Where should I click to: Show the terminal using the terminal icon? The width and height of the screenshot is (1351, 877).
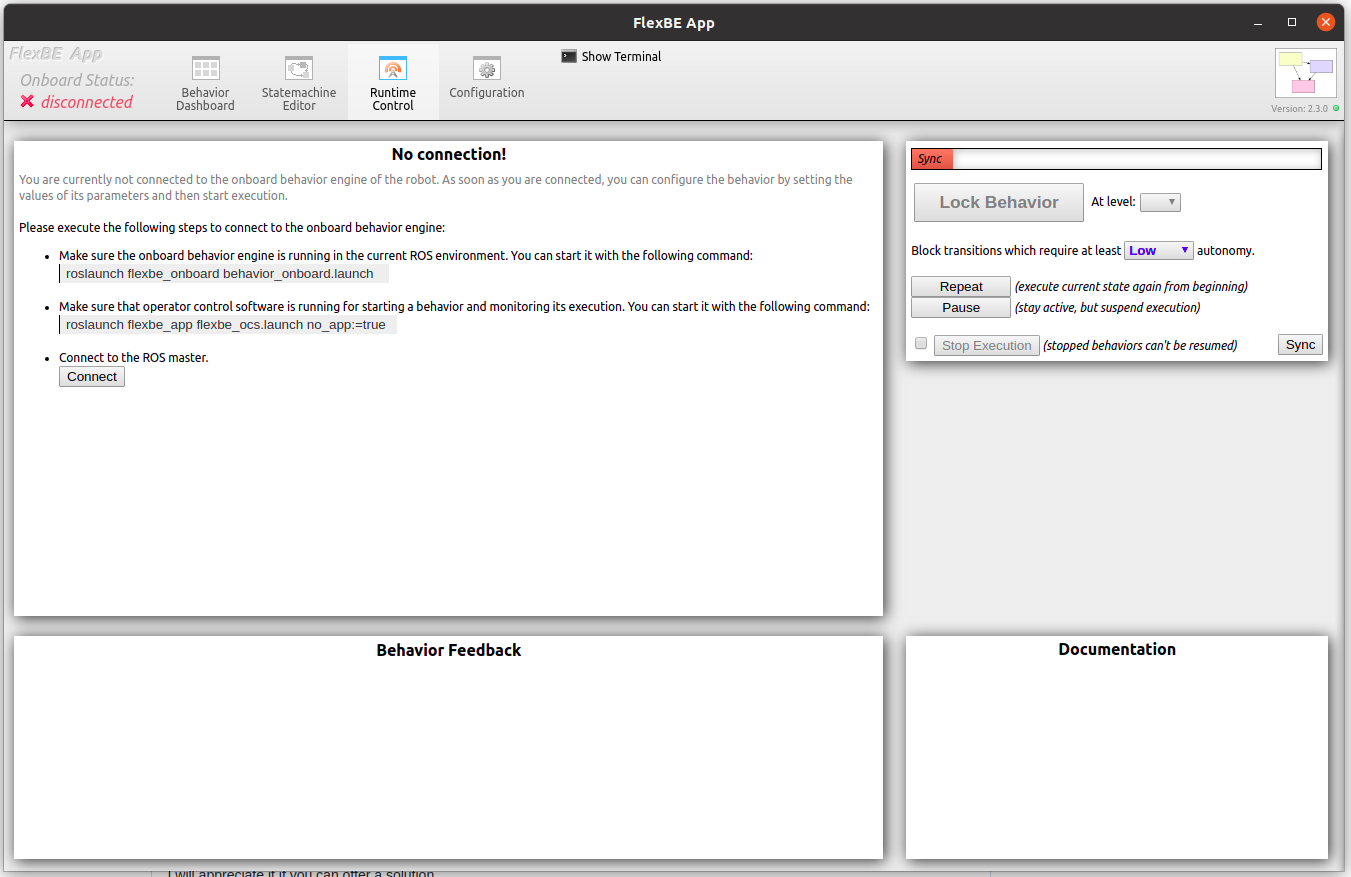[x=568, y=56]
